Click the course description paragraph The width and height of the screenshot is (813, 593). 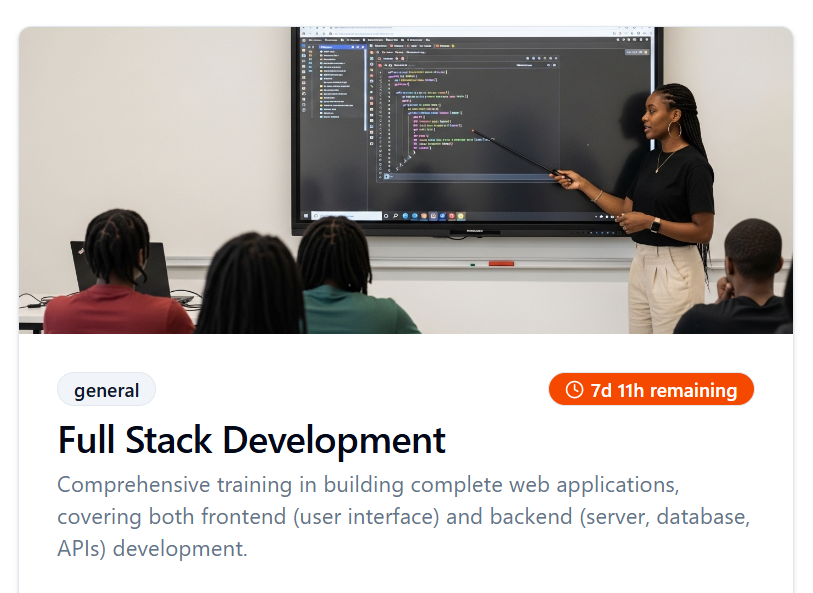(404, 517)
